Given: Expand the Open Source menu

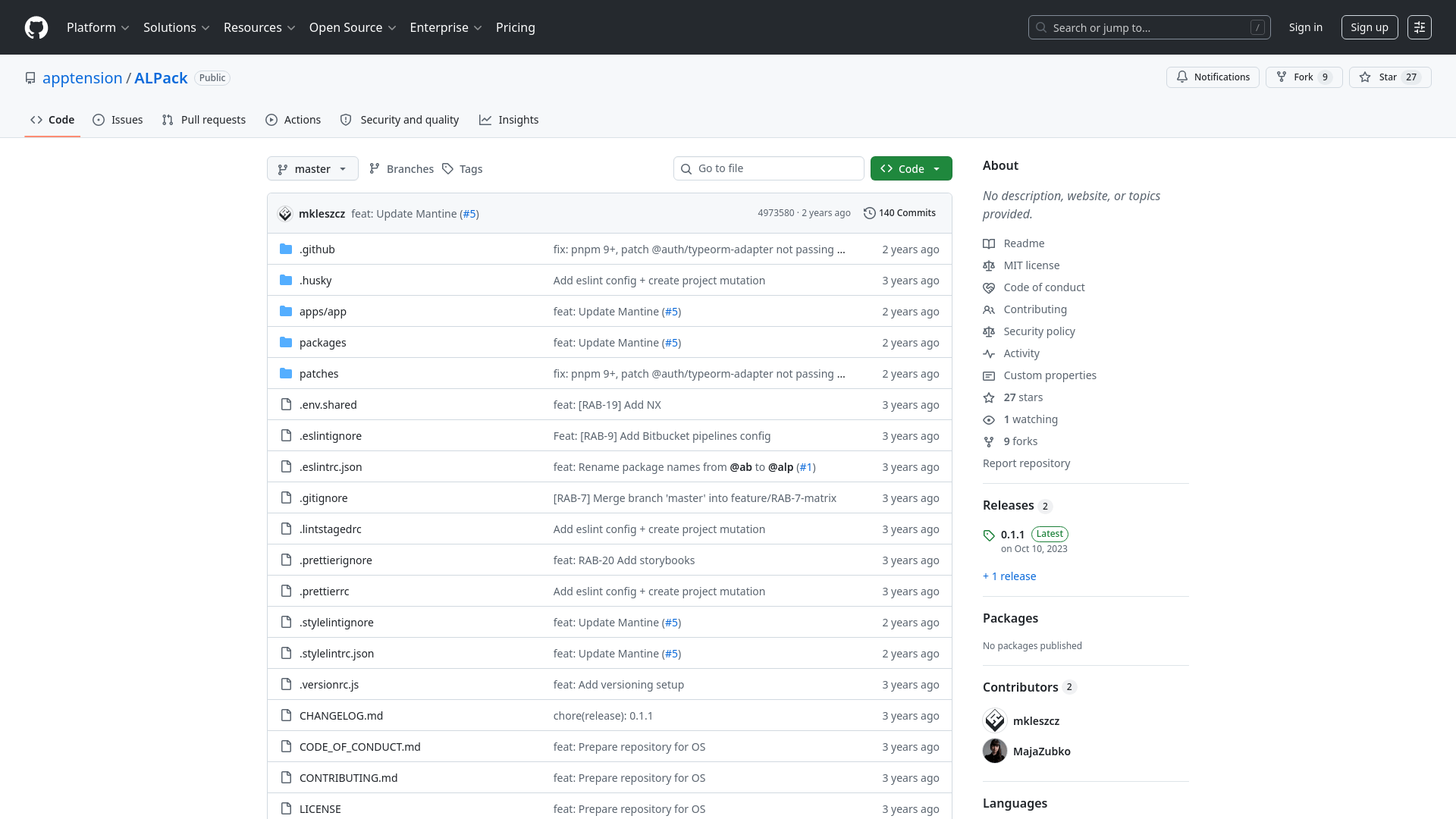Looking at the screenshot, I should pos(353,27).
